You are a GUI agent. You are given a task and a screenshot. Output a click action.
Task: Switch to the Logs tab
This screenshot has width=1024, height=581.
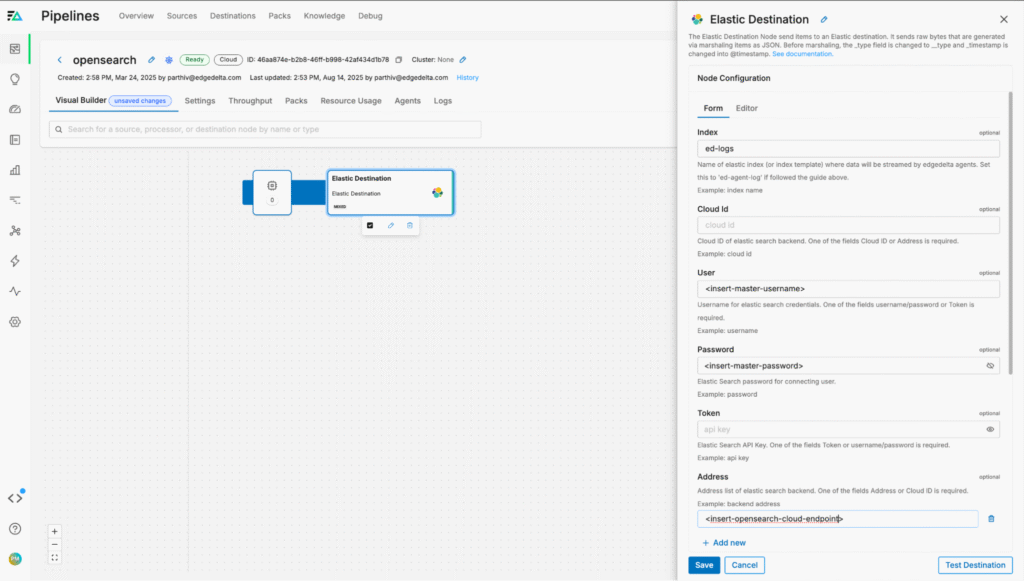443,101
